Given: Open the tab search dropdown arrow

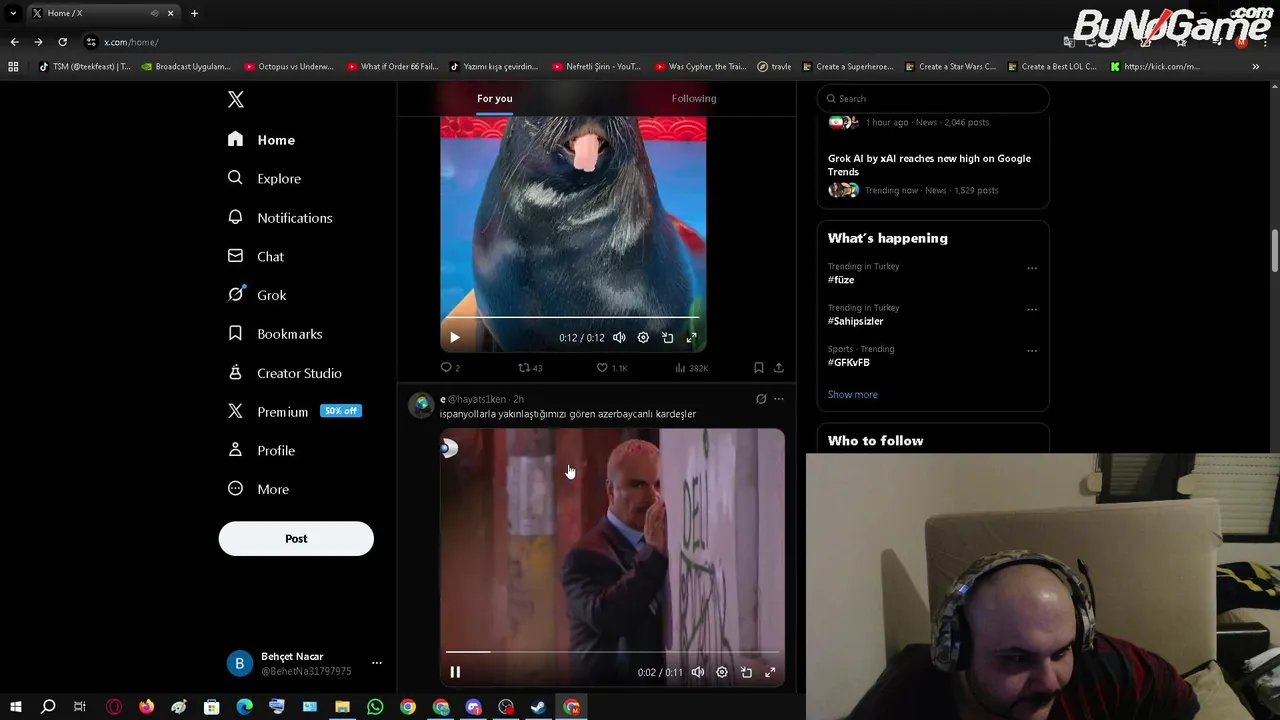Looking at the screenshot, I should tap(13, 13).
